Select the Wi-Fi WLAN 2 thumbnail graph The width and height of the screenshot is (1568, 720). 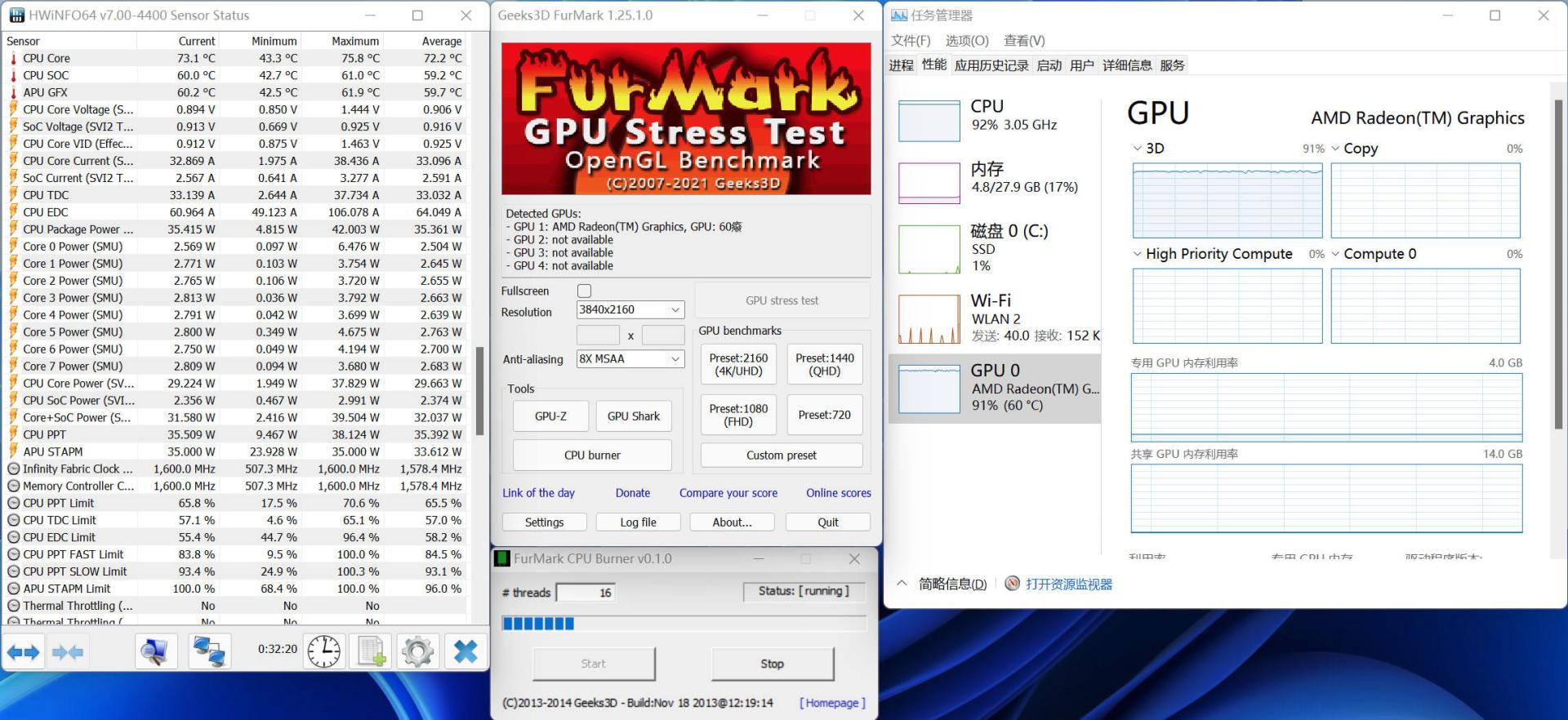929,319
